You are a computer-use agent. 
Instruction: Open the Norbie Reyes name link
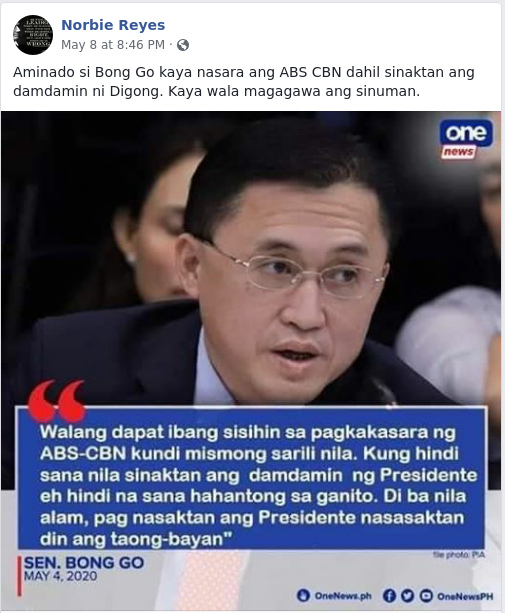113,25
